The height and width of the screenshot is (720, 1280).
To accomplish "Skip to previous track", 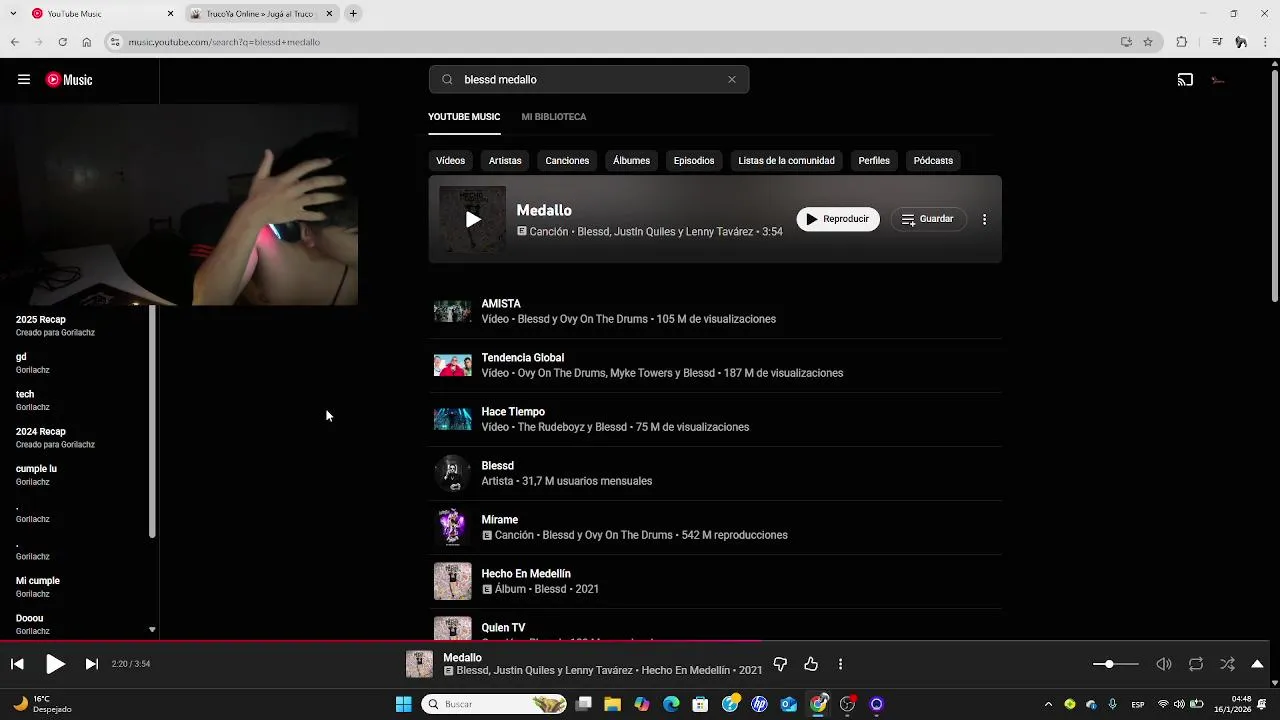I will coord(17,664).
